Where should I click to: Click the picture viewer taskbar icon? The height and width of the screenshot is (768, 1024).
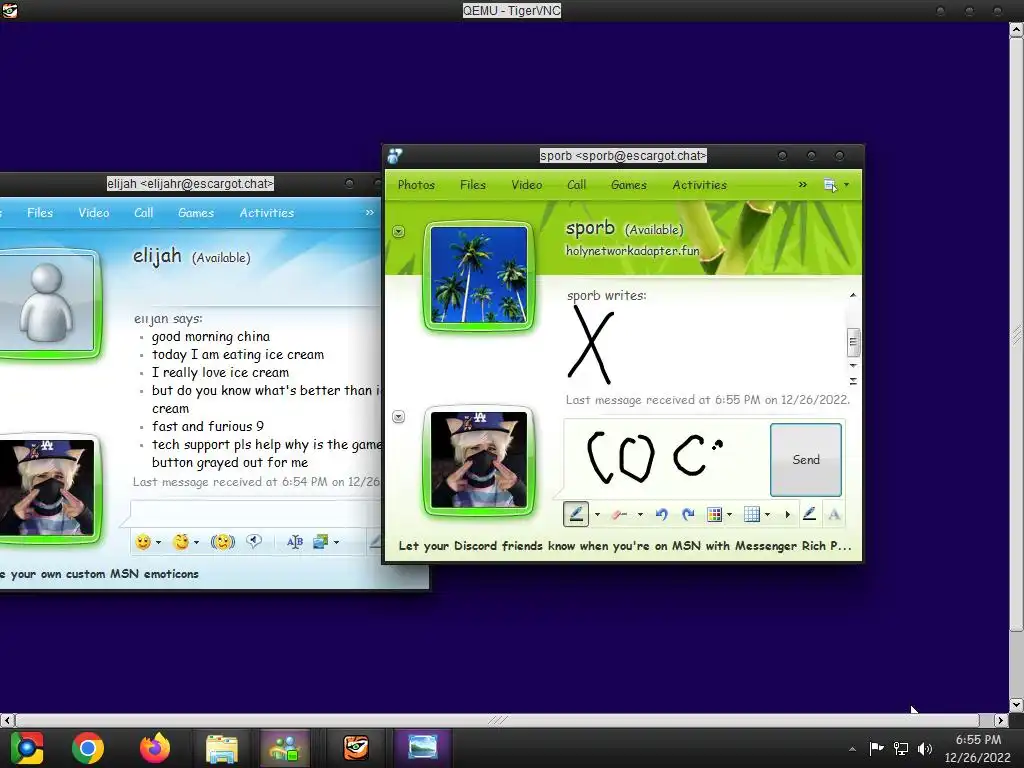pos(423,748)
